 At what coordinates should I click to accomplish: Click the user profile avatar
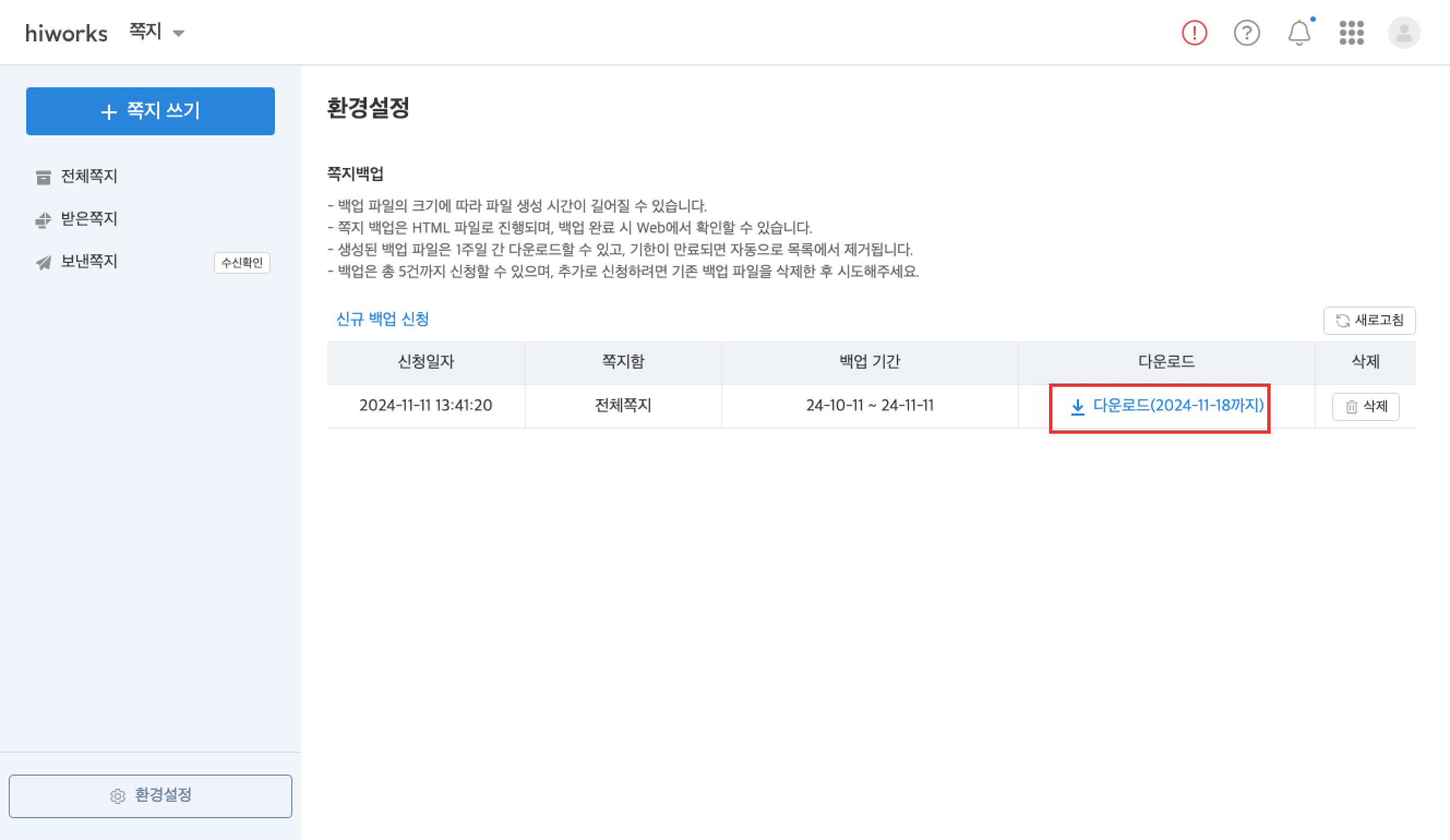point(1404,33)
